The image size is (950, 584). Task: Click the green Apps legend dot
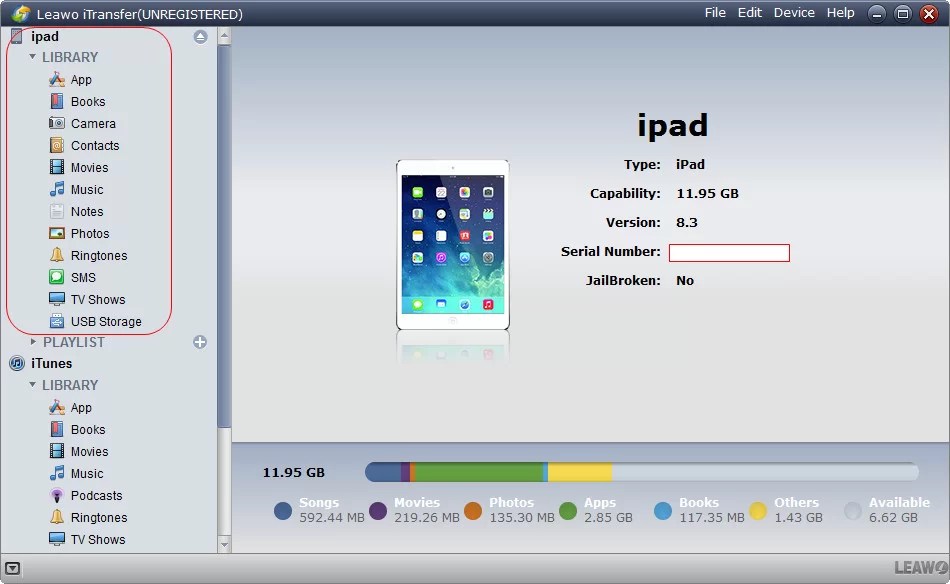pos(568,511)
